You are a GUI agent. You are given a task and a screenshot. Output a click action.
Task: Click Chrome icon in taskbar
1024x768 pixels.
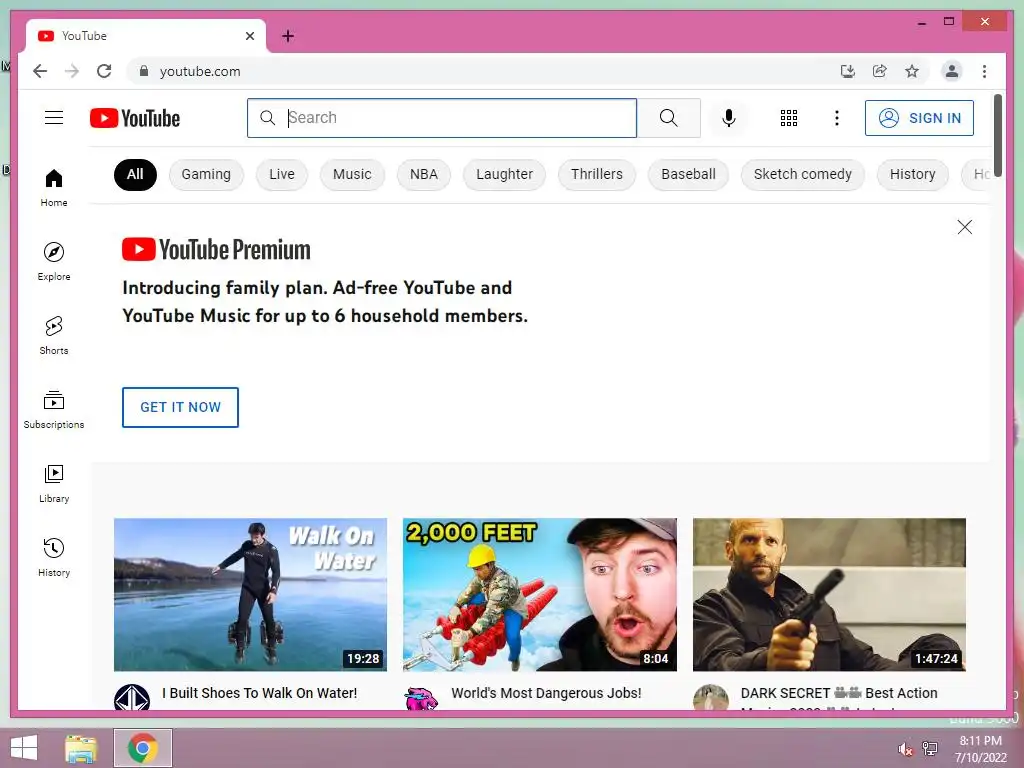tap(143, 748)
